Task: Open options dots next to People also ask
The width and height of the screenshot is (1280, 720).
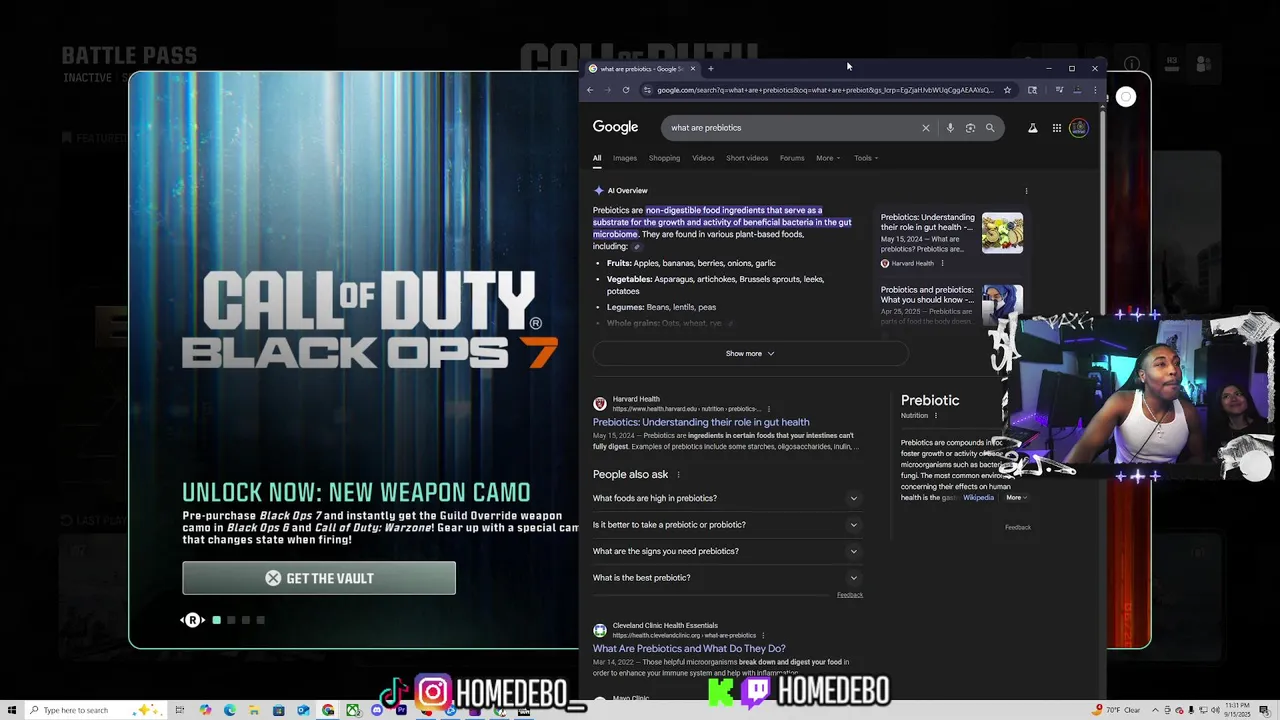Action: (x=678, y=475)
